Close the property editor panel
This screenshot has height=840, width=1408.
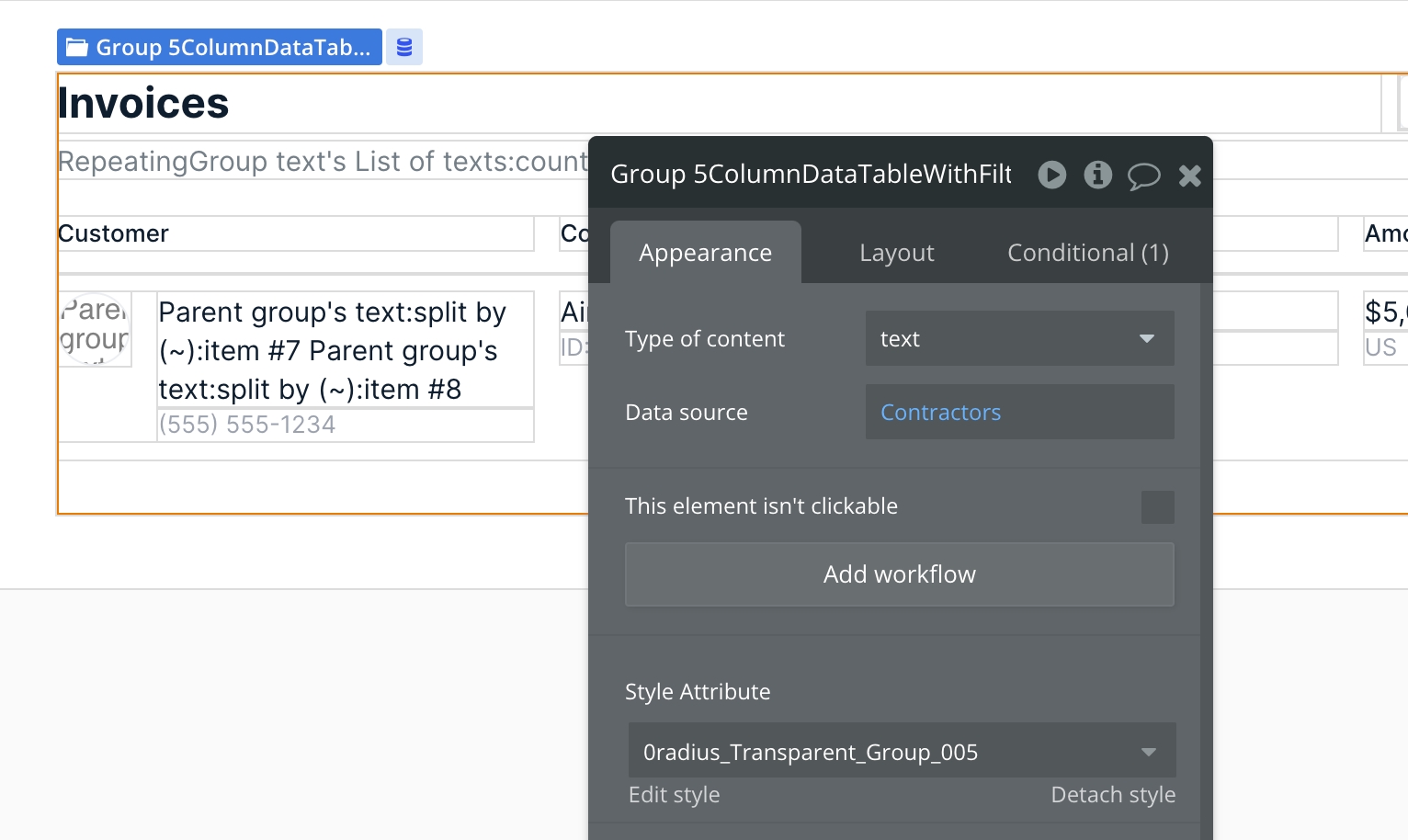click(x=1189, y=176)
